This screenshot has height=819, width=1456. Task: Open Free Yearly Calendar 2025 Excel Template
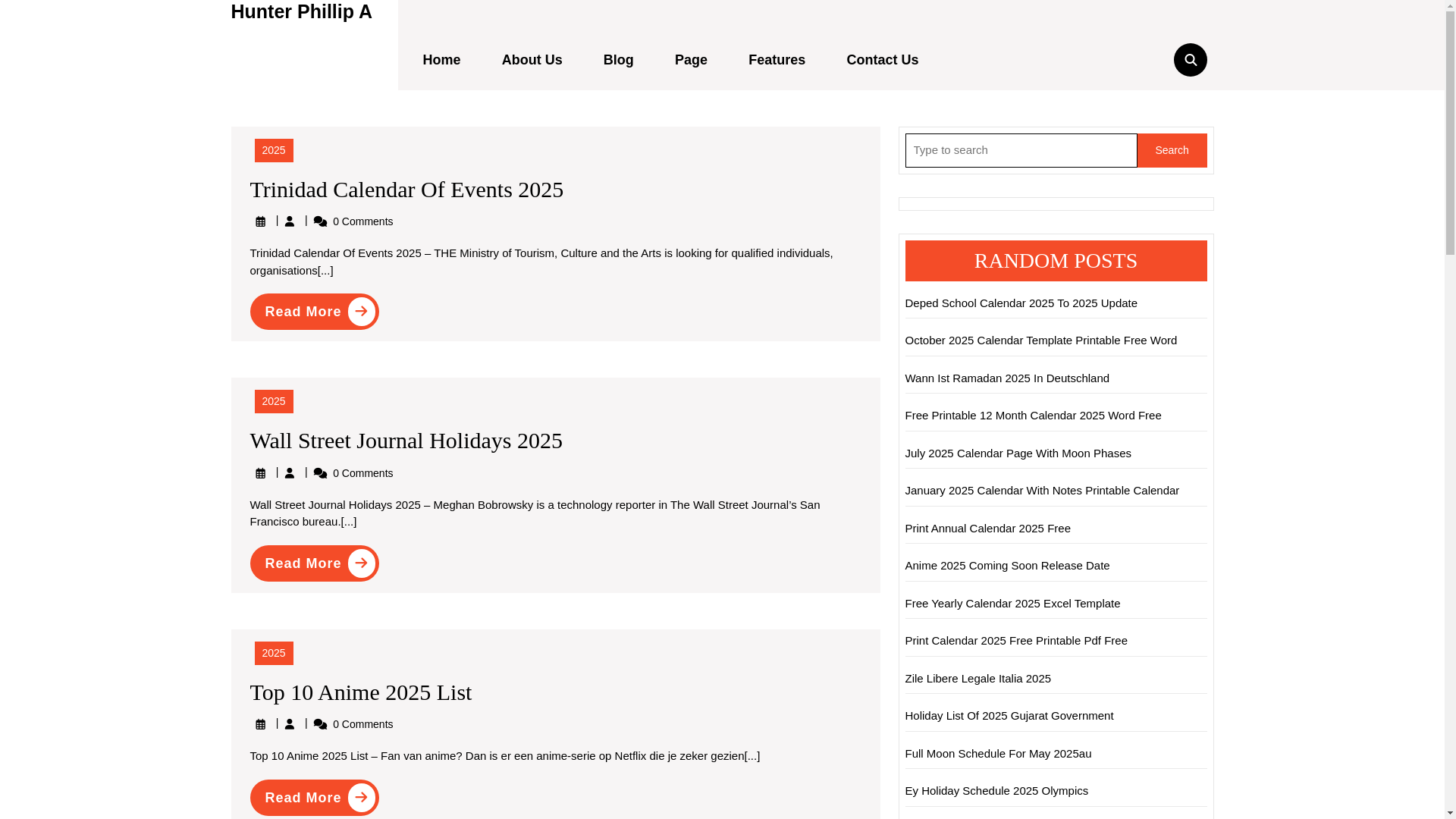click(x=1012, y=604)
